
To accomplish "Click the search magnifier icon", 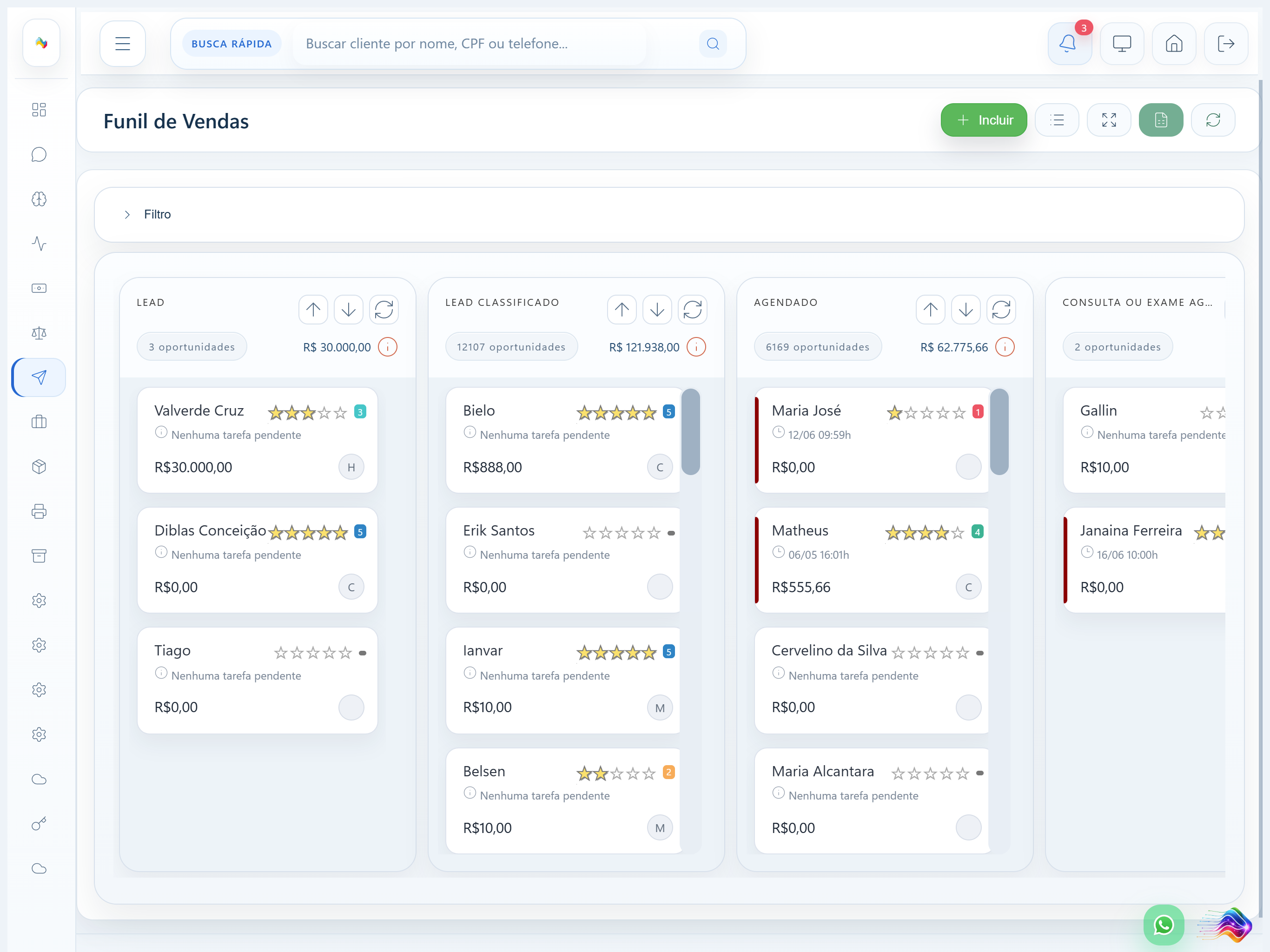I will point(713,44).
